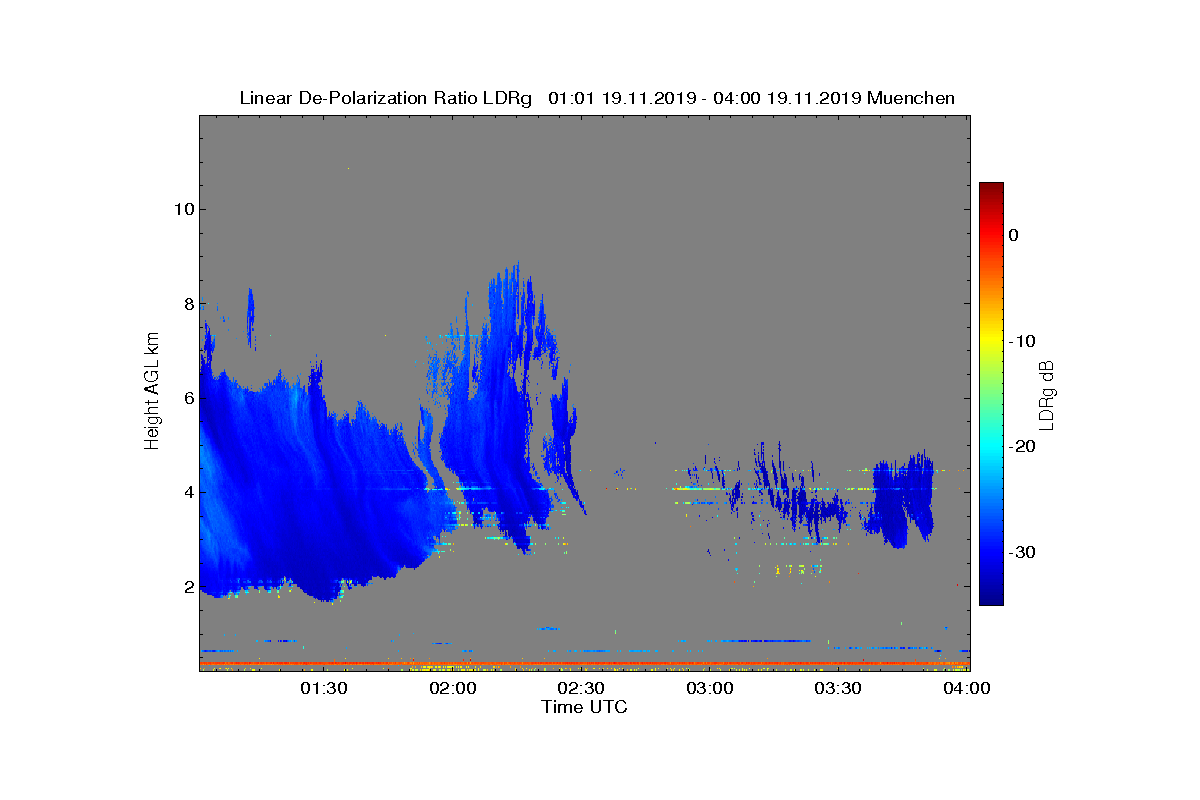Click the height tick label 10
The height and width of the screenshot is (800, 1200).
[x=183, y=209]
